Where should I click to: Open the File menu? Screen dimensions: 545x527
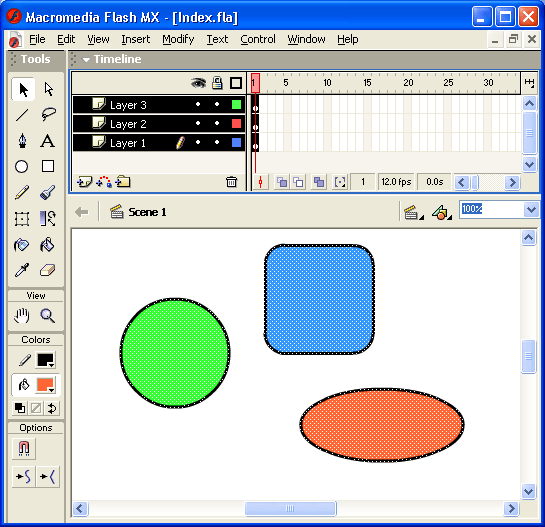click(37, 39)
